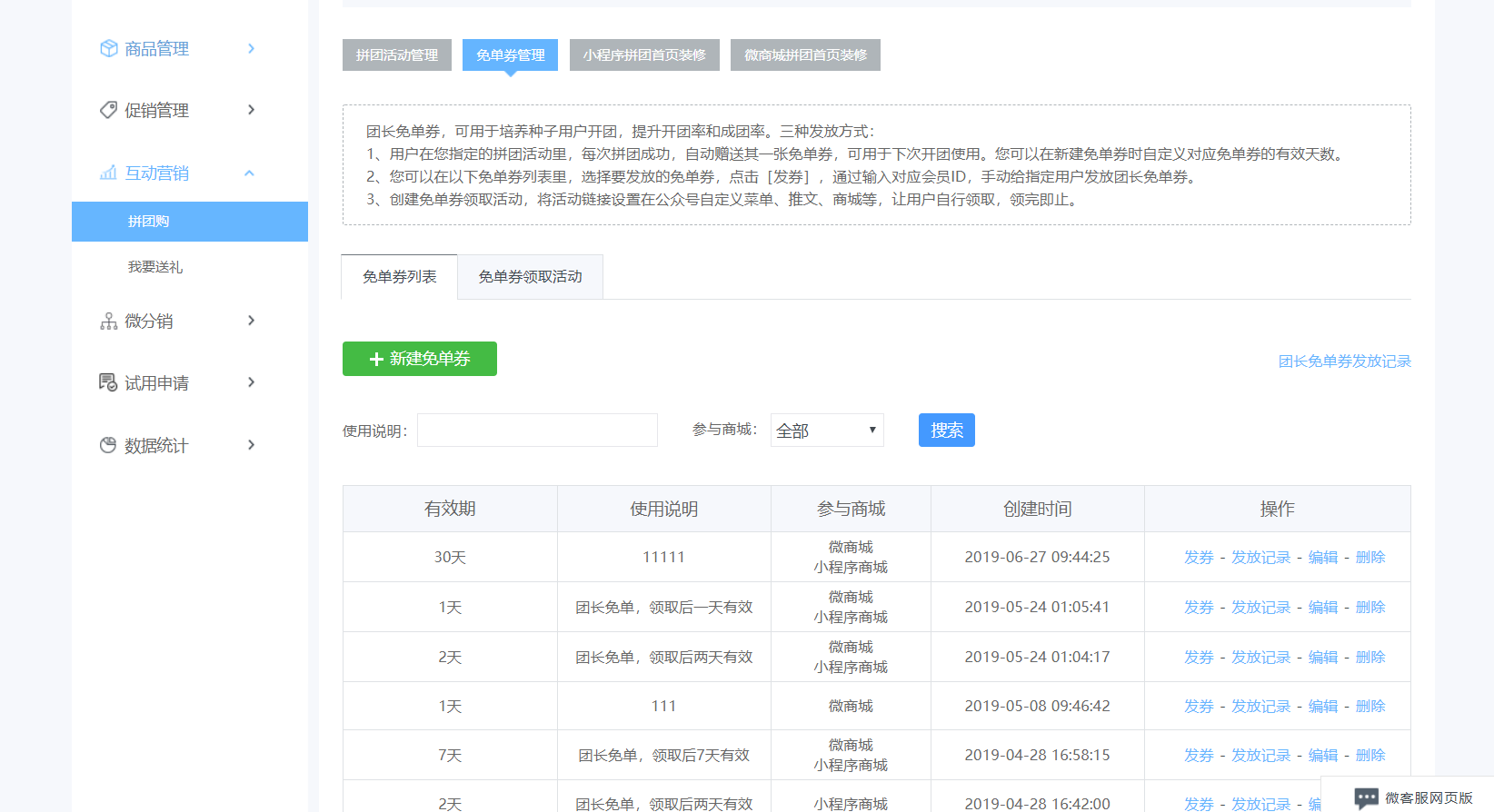Click 发券 for 领取后7天有效 row
Image resolution: width=1494 pixels, height=812 pixels.
coord(1199,756)
